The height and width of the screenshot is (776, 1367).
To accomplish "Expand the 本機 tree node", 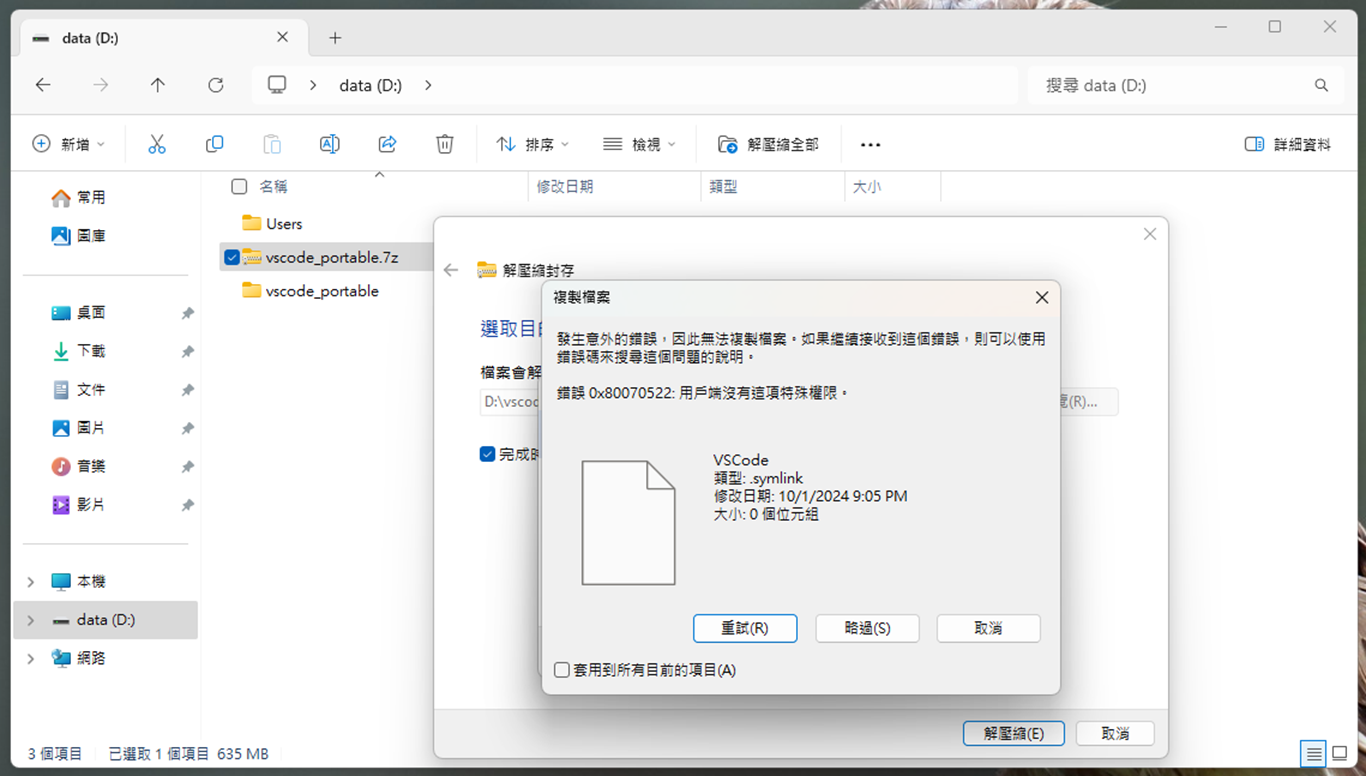I will coord(31,582).
